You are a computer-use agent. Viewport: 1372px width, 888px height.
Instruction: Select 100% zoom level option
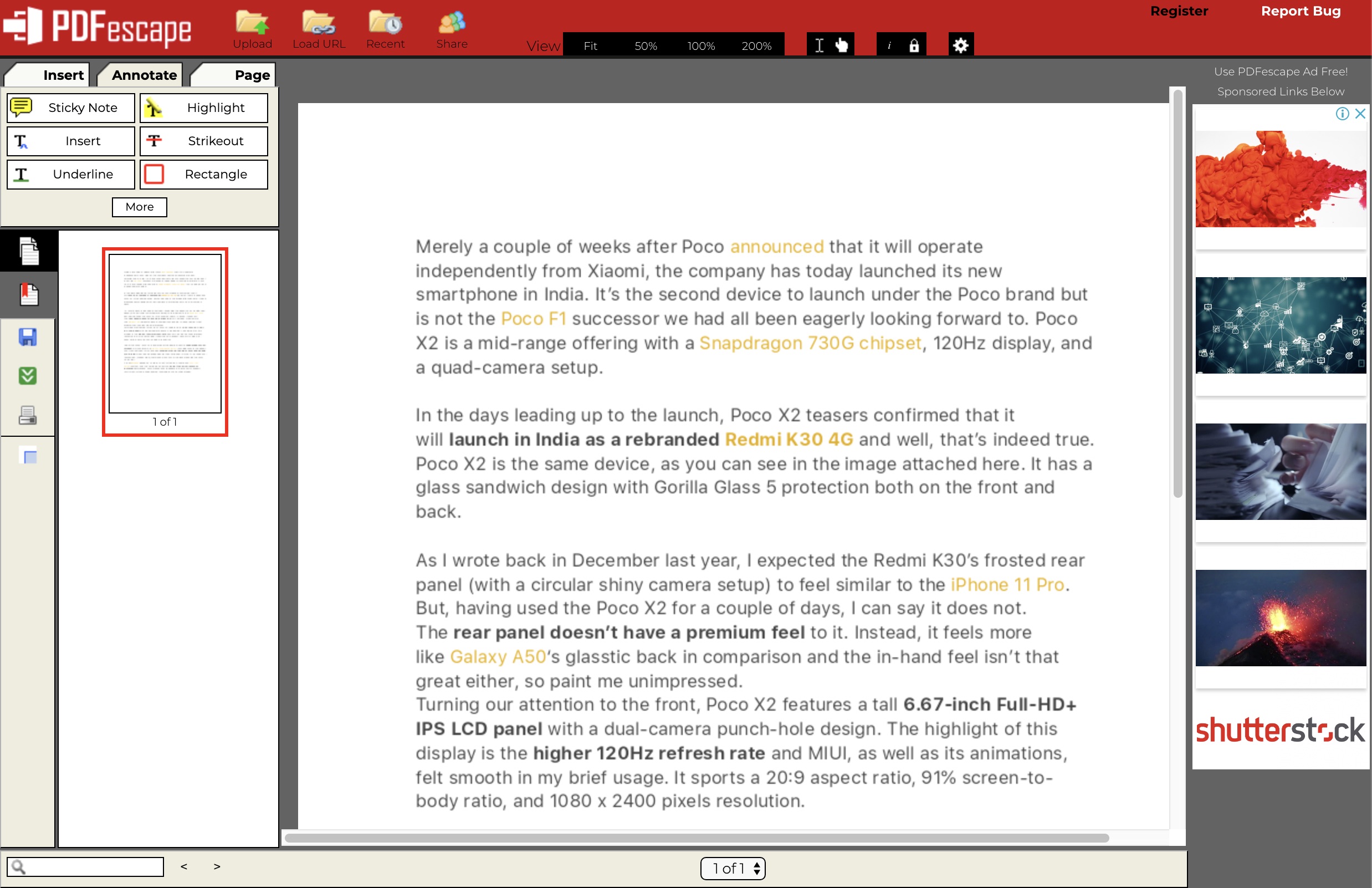(701, 45)
